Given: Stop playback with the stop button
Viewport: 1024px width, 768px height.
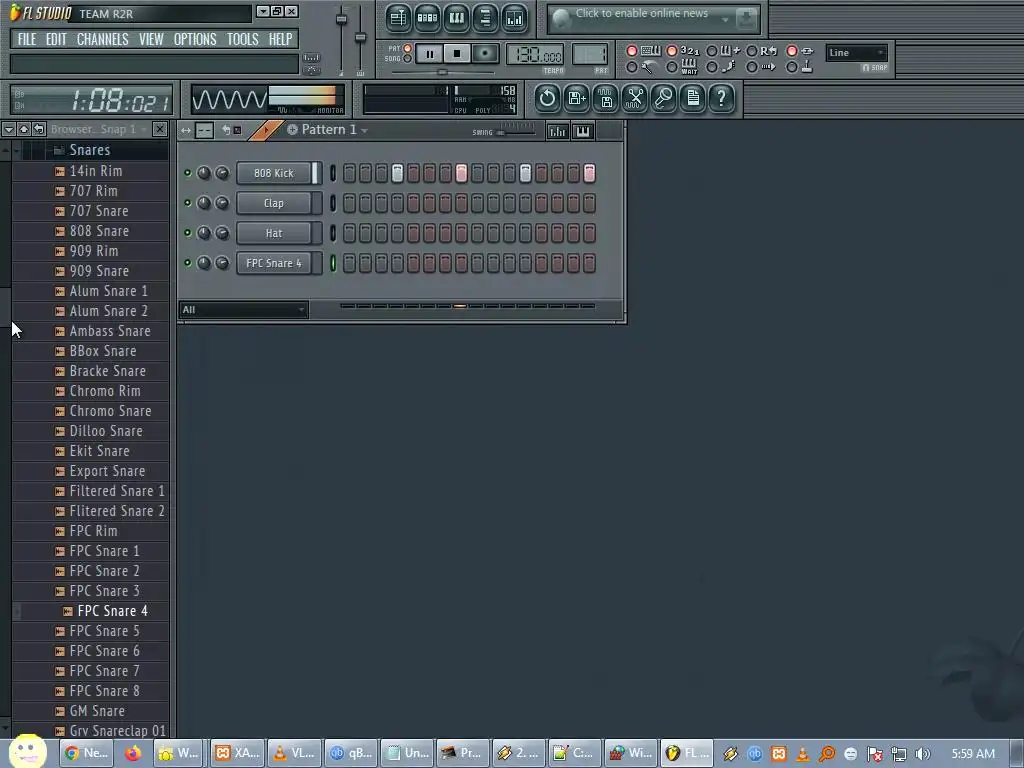Looking at the screenshot, I should [x=457, y=54].
